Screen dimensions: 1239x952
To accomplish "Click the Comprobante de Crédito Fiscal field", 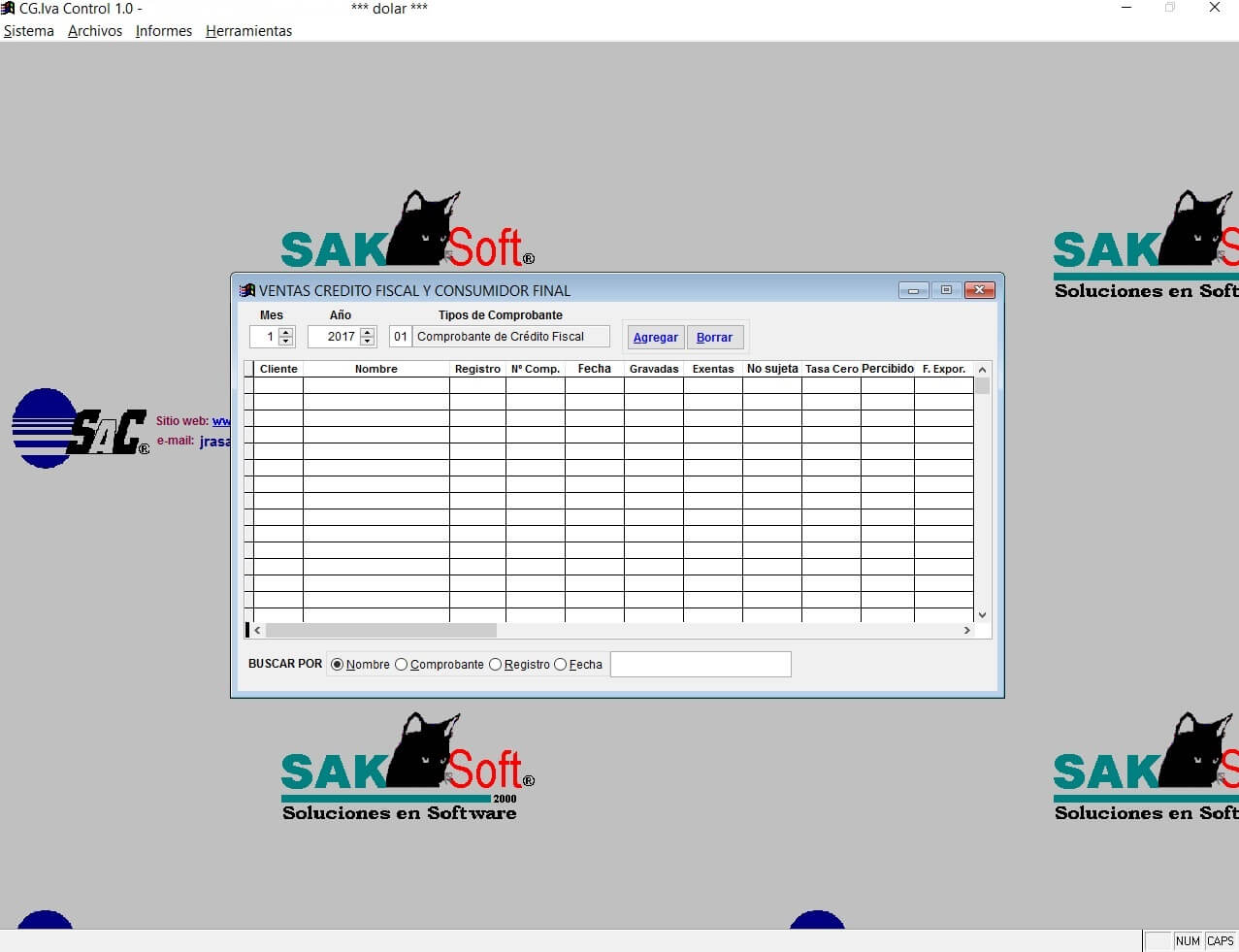I will (x=511, y=337).
